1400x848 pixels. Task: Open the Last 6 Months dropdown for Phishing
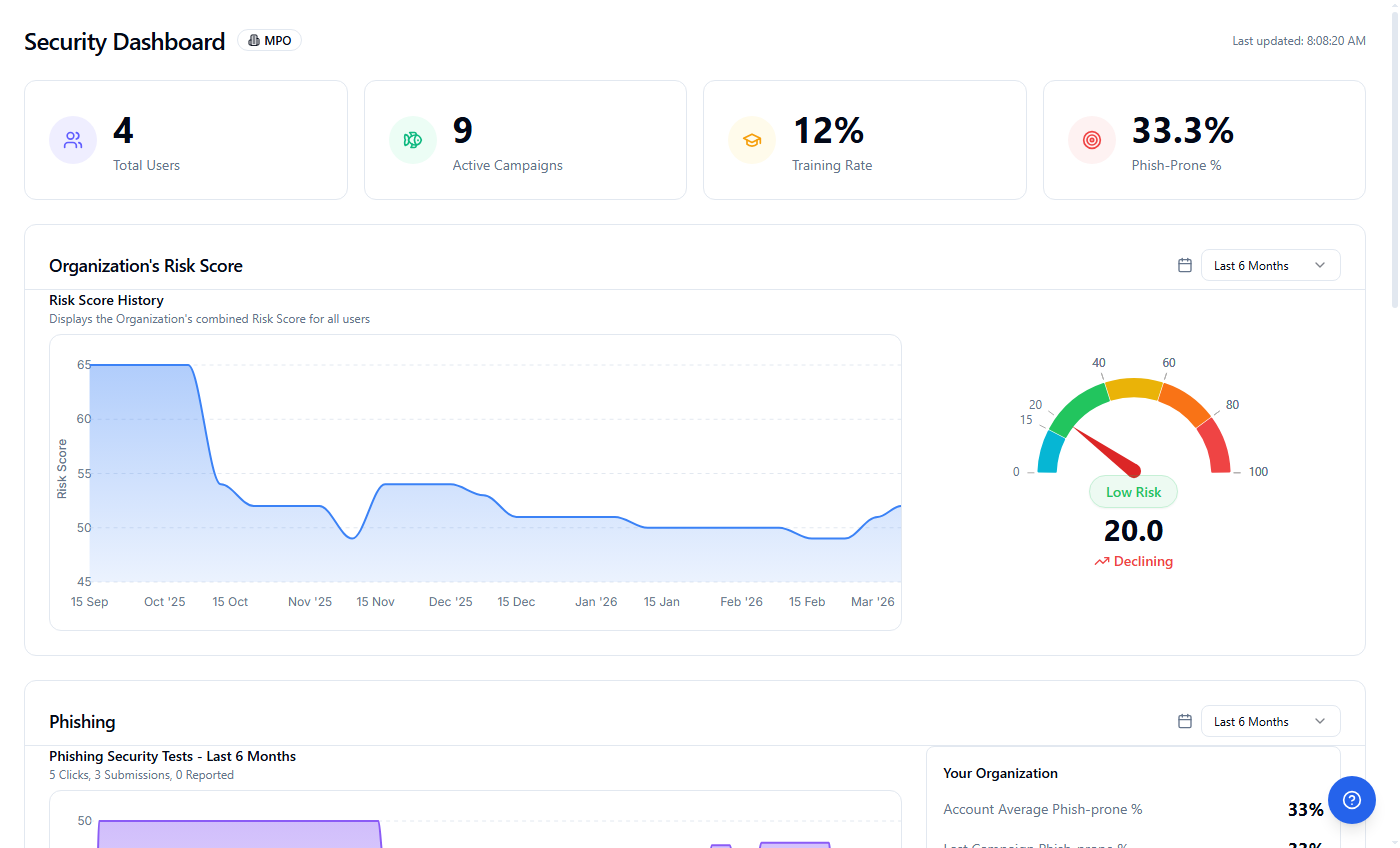1270,720
